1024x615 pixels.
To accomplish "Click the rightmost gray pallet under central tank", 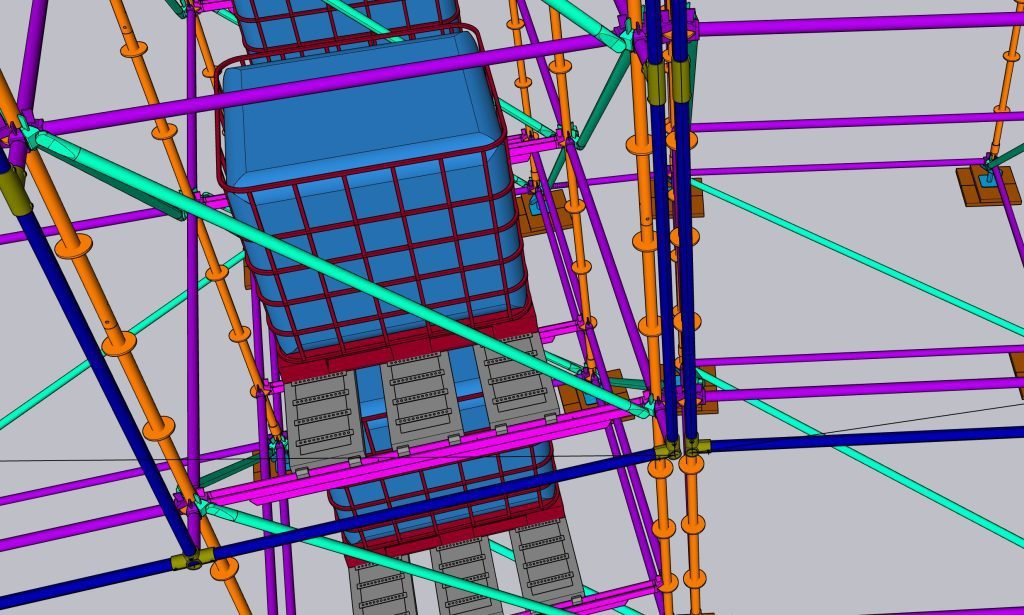I will point(514,380).
